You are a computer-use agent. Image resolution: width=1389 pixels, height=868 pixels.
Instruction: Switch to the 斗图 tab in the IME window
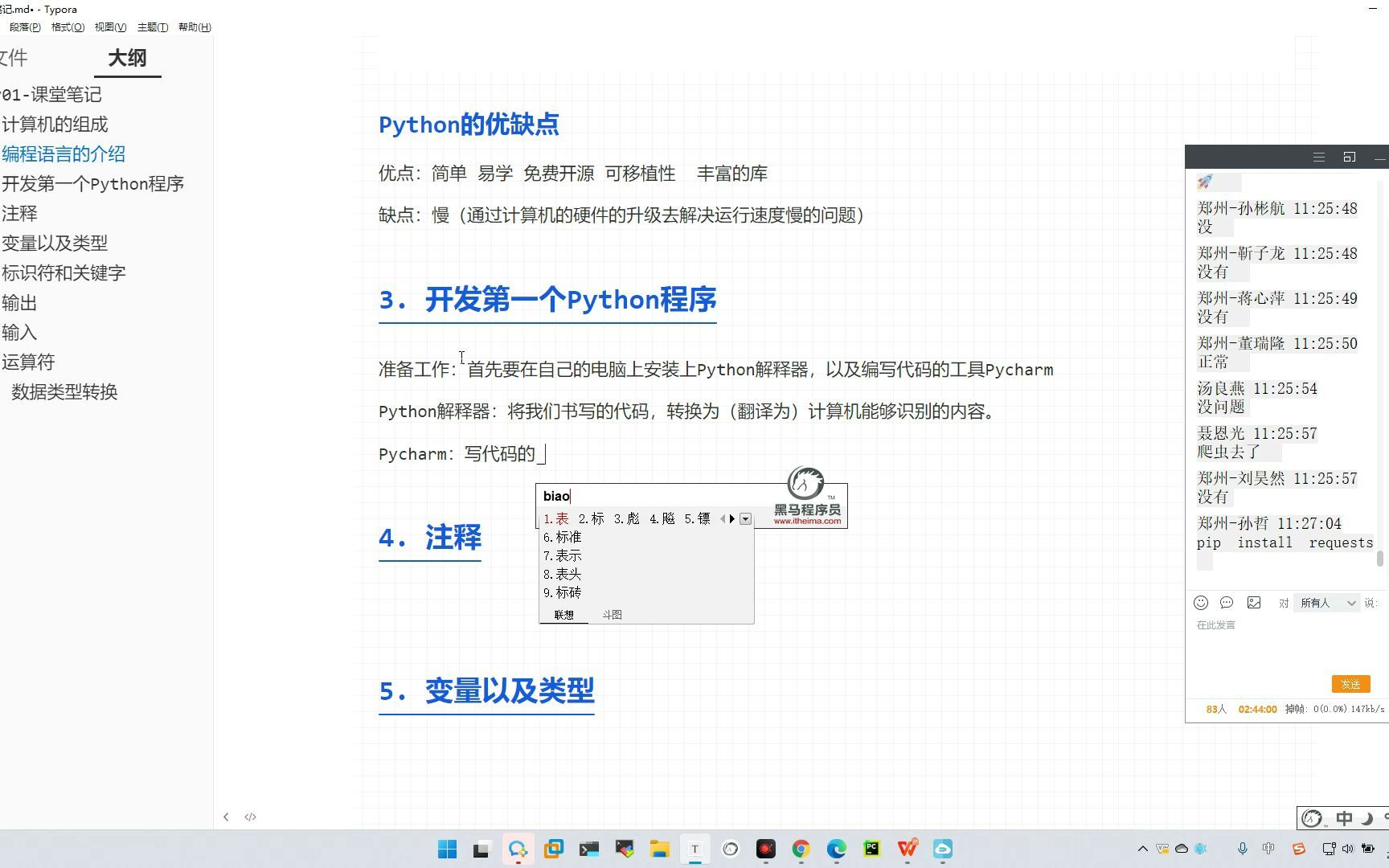613,614
